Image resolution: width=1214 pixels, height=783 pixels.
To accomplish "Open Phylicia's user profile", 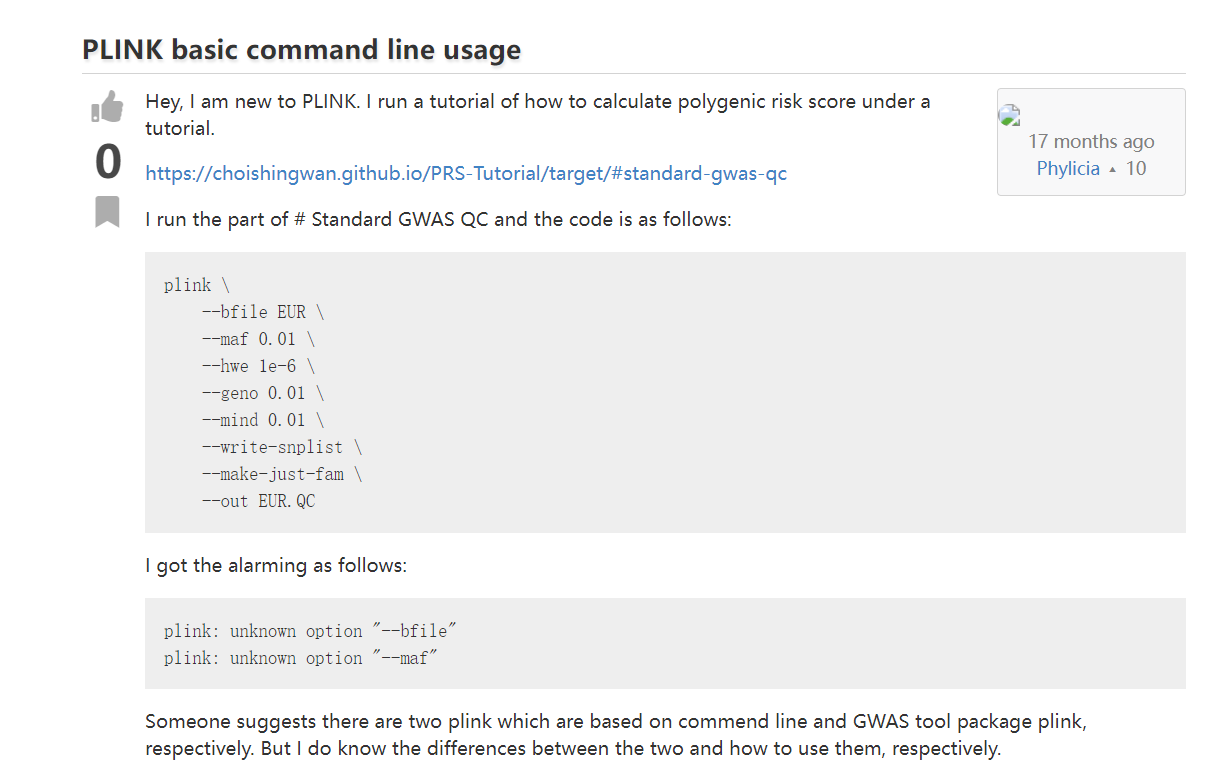I will [1068, 168].
